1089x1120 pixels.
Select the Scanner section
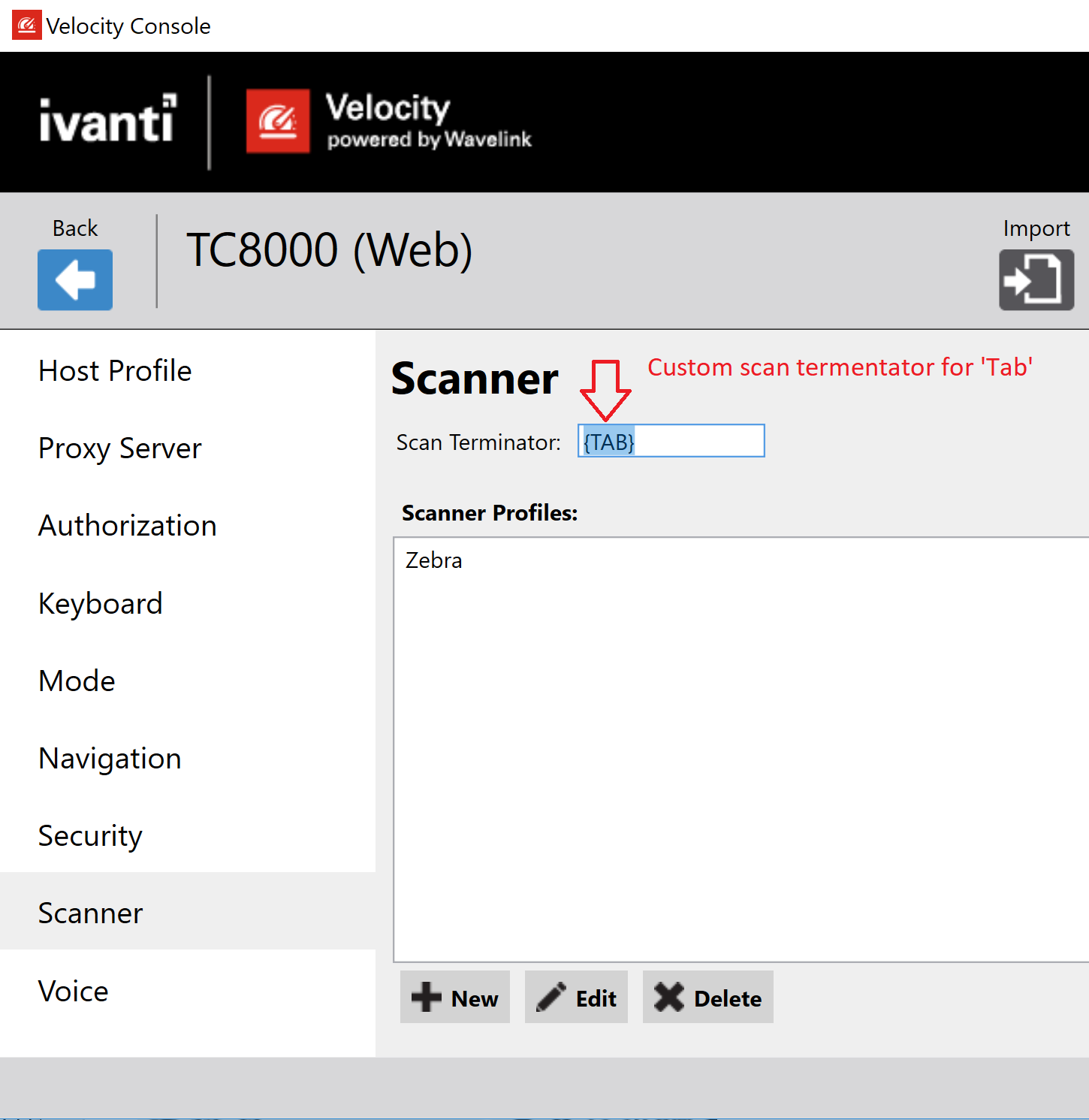coord(90,913)
